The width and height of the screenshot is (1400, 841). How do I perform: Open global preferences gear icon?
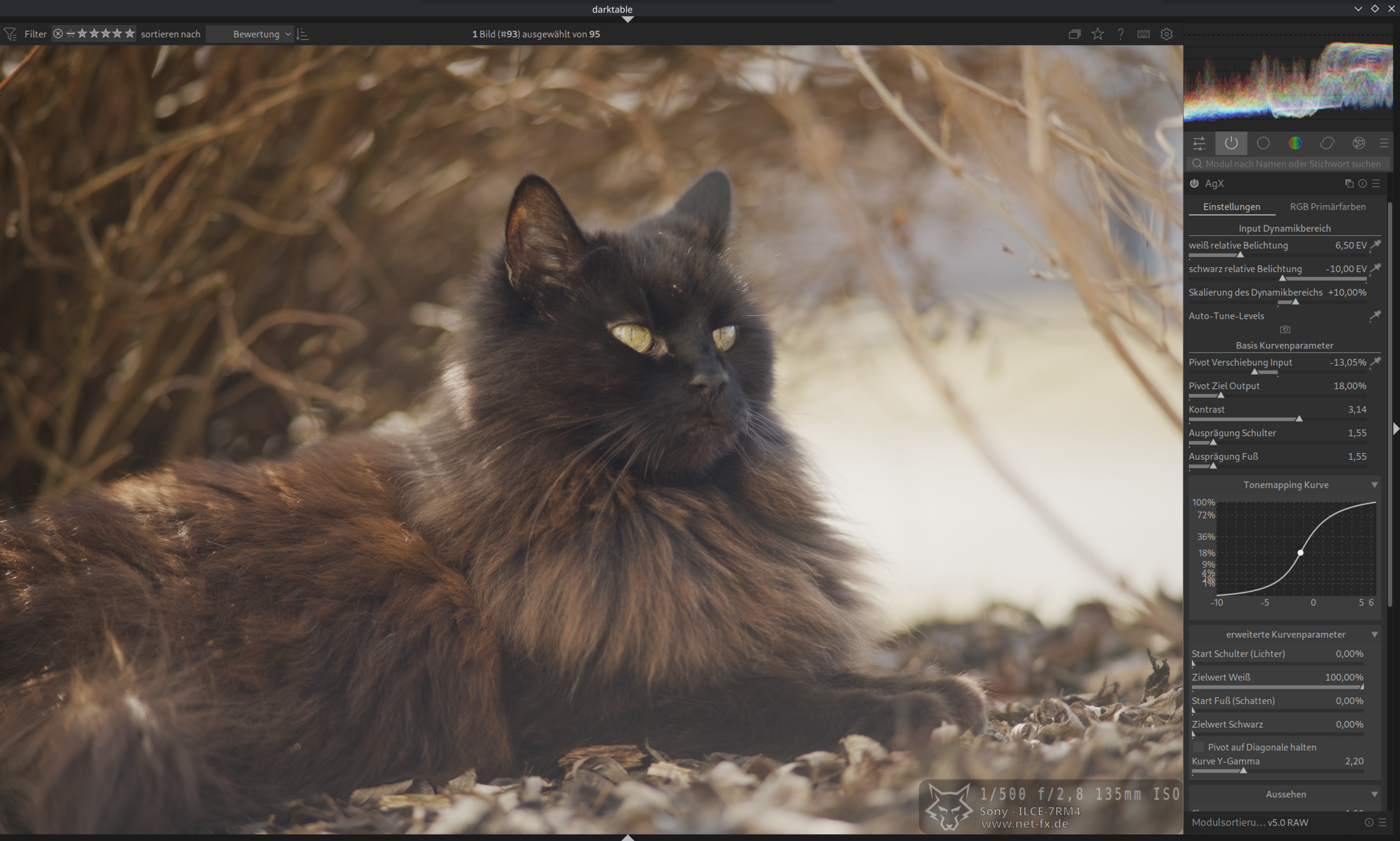tap(1166, 34)
